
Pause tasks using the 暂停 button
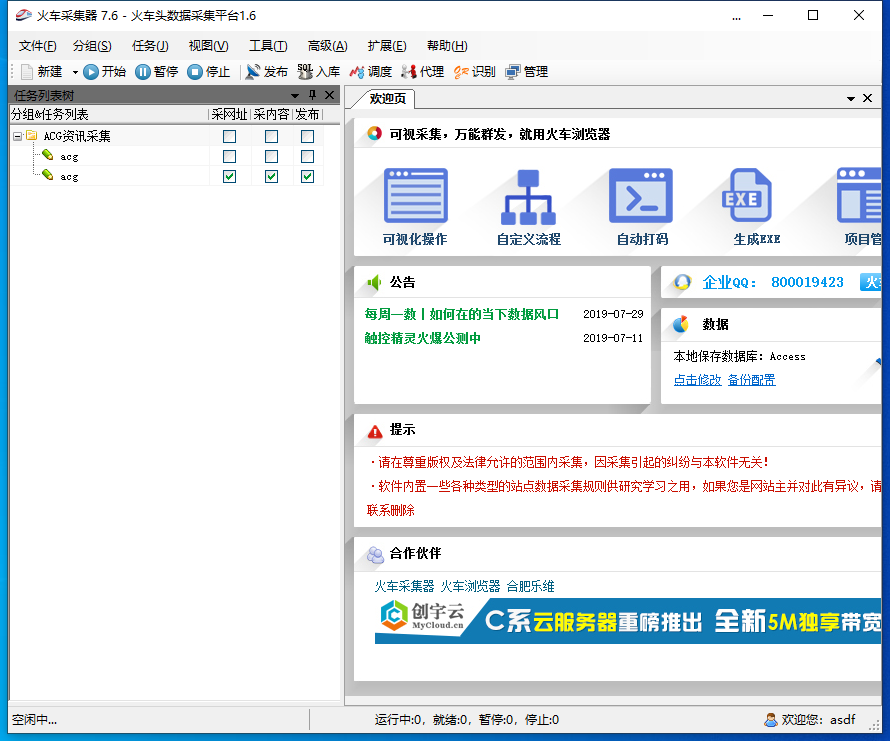(x=157, y=72)
